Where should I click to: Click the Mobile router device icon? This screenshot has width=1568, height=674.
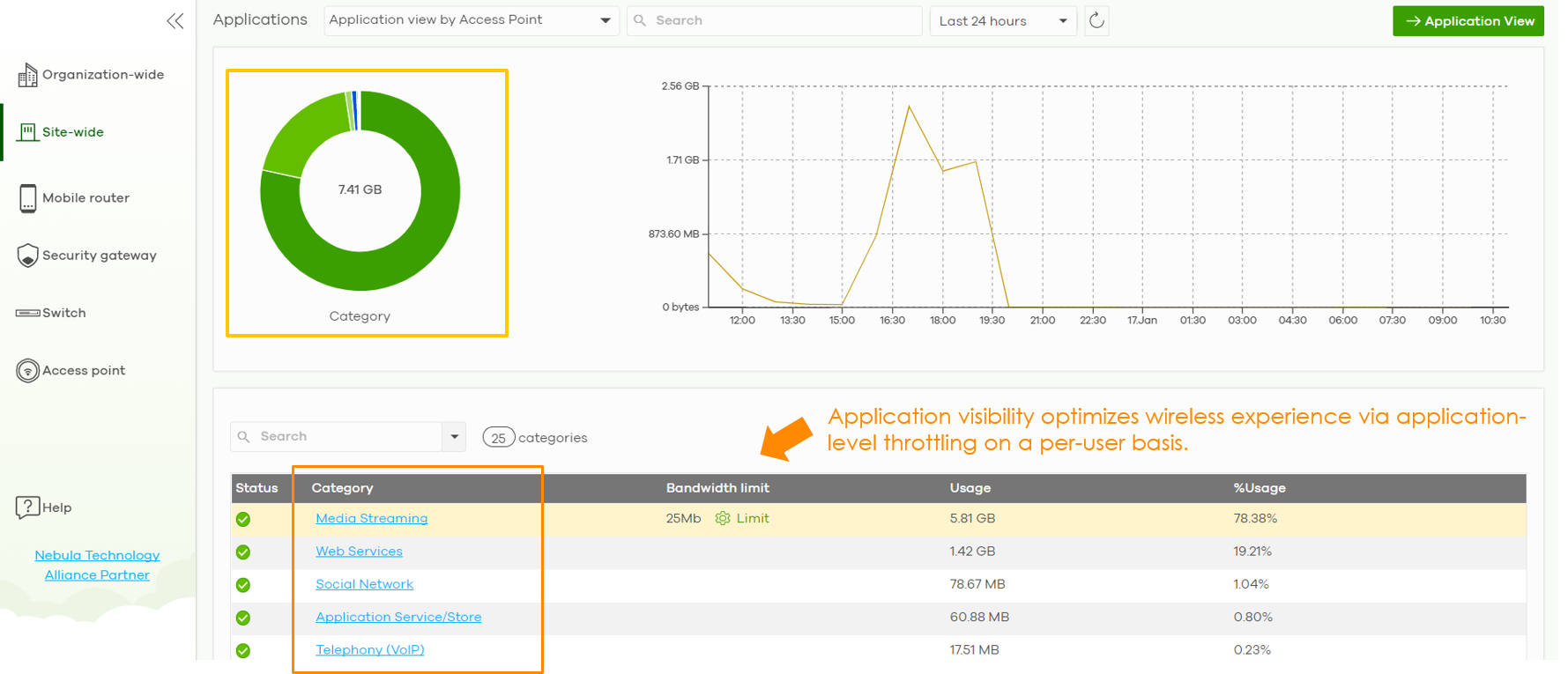tap(27, 198)
